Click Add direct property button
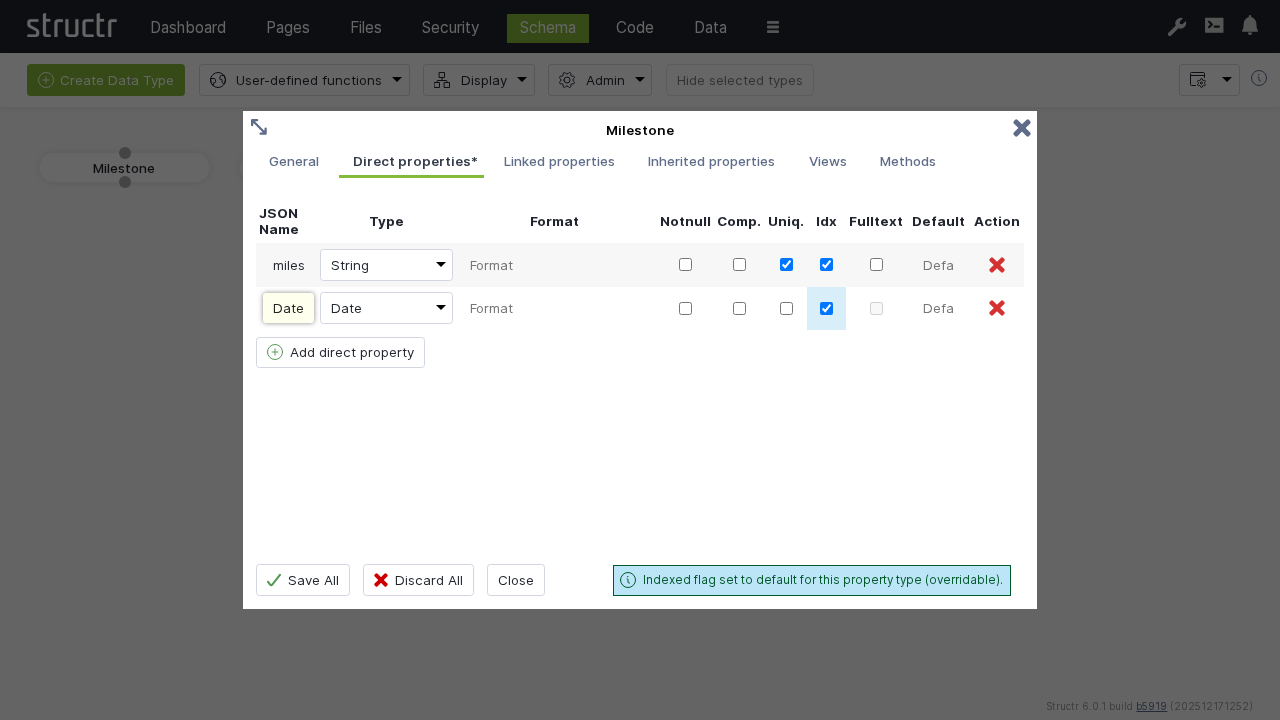The height and width of the screenshot is (720, 1280). [x=340, y=352]
